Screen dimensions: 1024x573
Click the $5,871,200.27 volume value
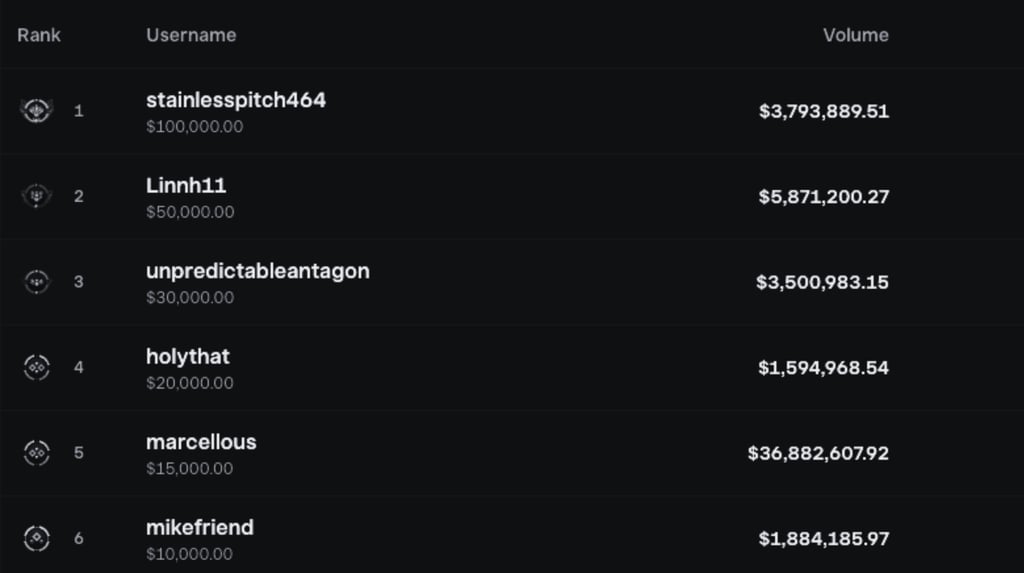coord(823,196)
